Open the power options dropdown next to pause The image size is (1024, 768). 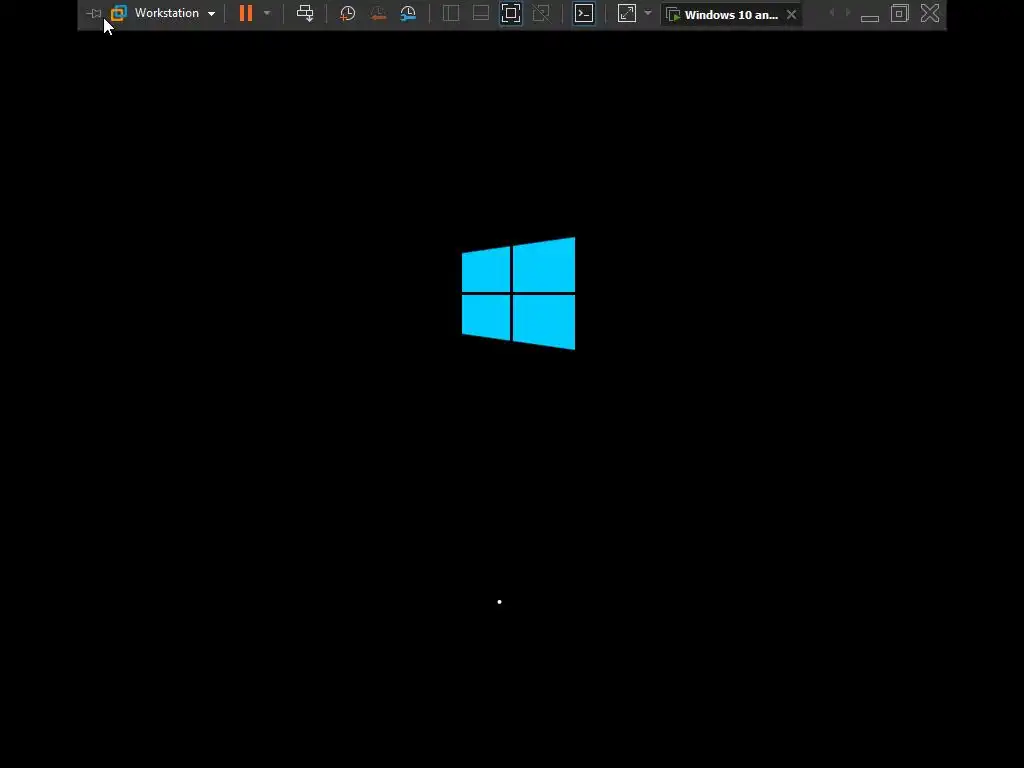click(x=266, y=13)
